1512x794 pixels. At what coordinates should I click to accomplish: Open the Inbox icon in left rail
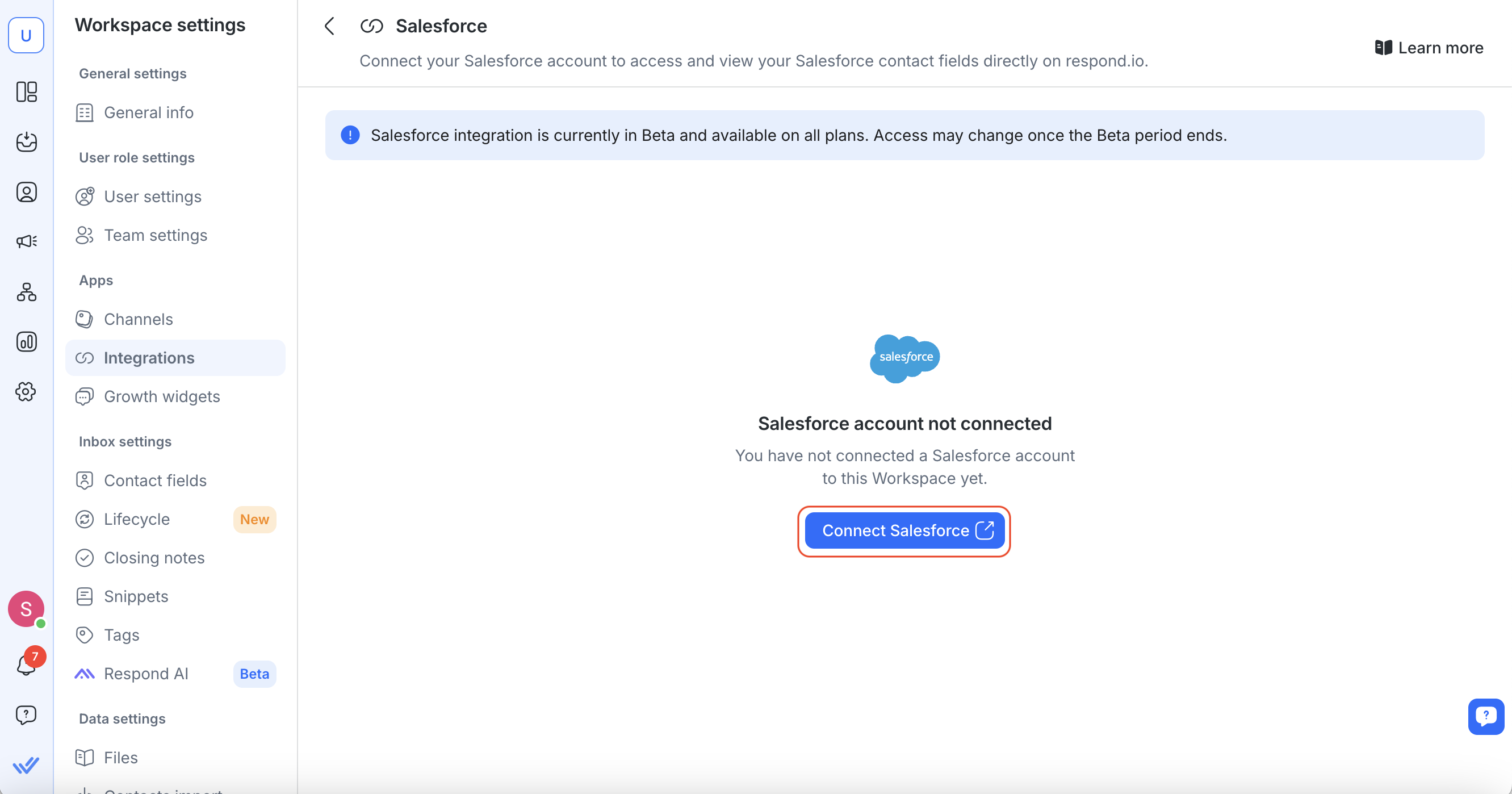click(27, 141)
